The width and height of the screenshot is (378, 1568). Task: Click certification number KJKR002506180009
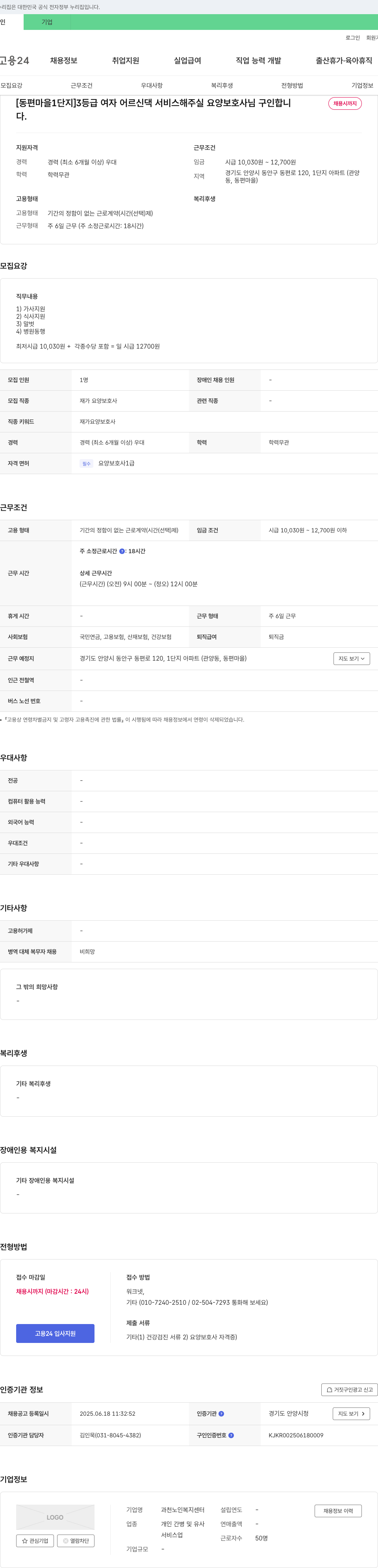(296, 1435)
